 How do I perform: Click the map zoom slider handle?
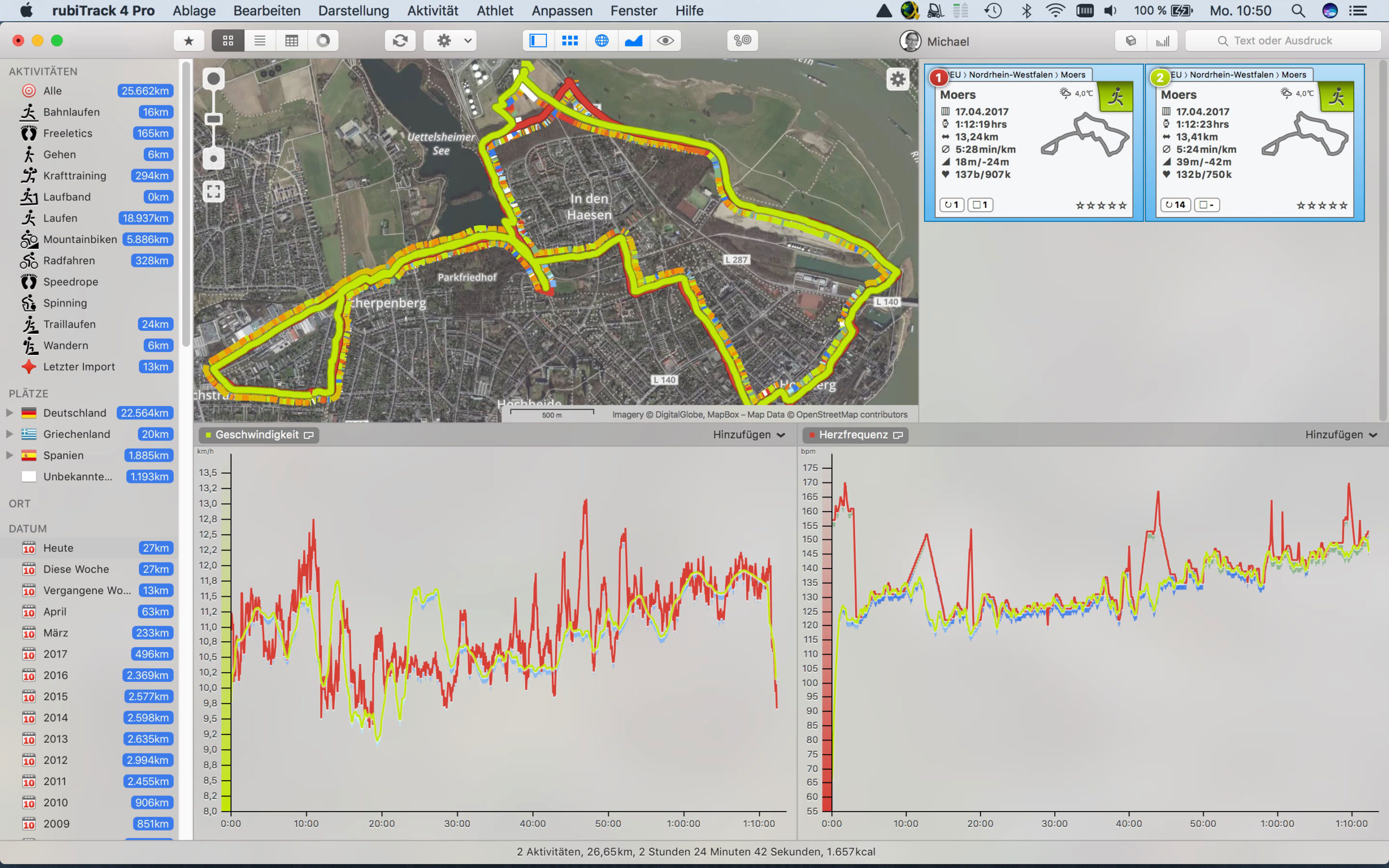tap(214, 119)
